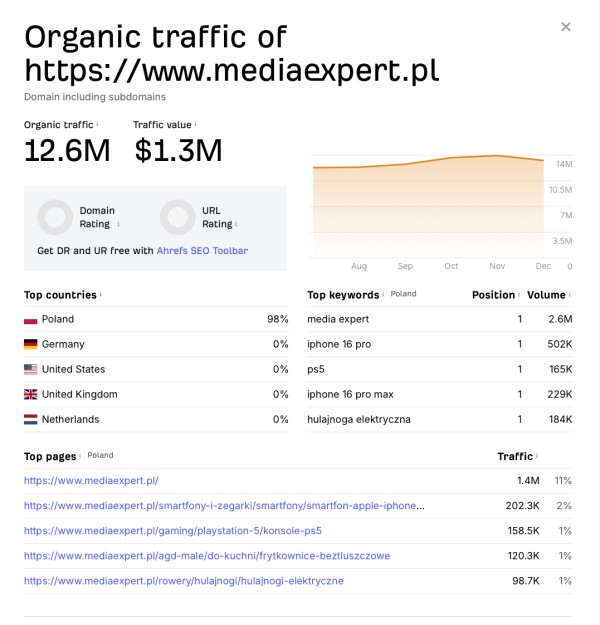Click the 12.6M organic traffic value

click(67, 151)
